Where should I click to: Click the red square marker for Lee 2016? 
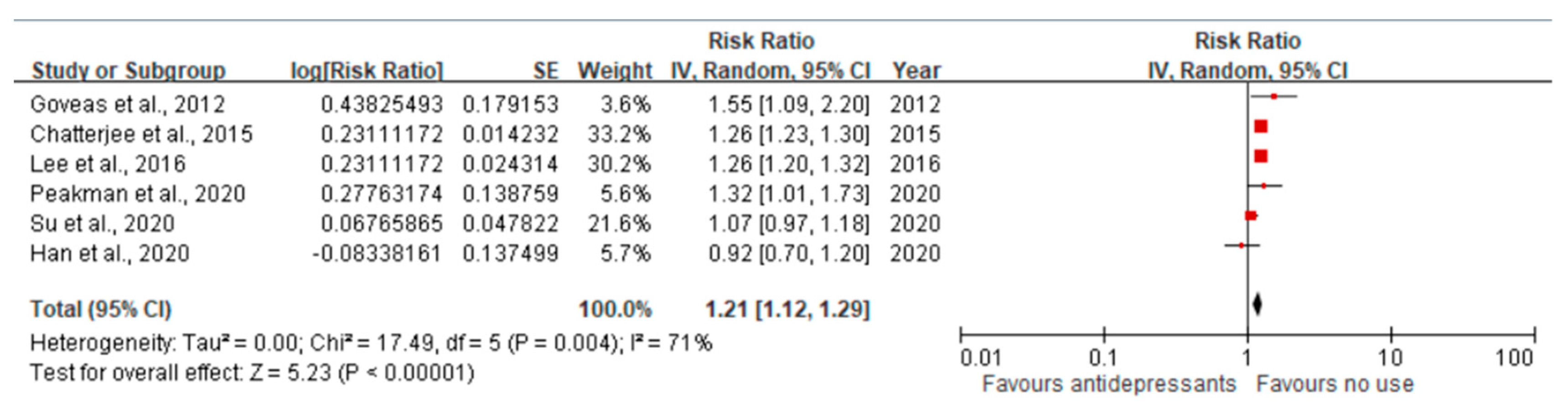tap(1261, 156)
